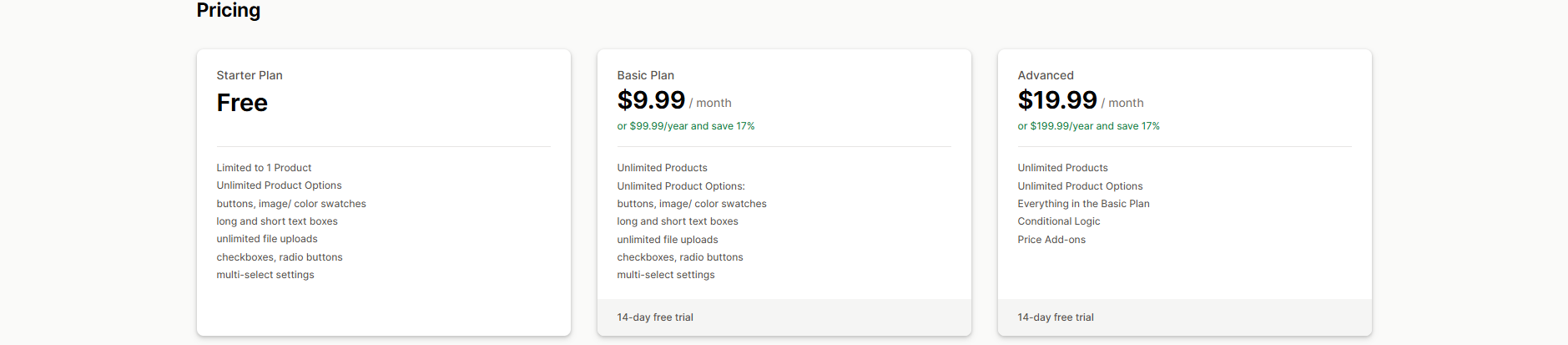The width and height of the screenshot is (1568, 345).
Task: Click the Basic Plan card title
Action: tap(645, 75)
